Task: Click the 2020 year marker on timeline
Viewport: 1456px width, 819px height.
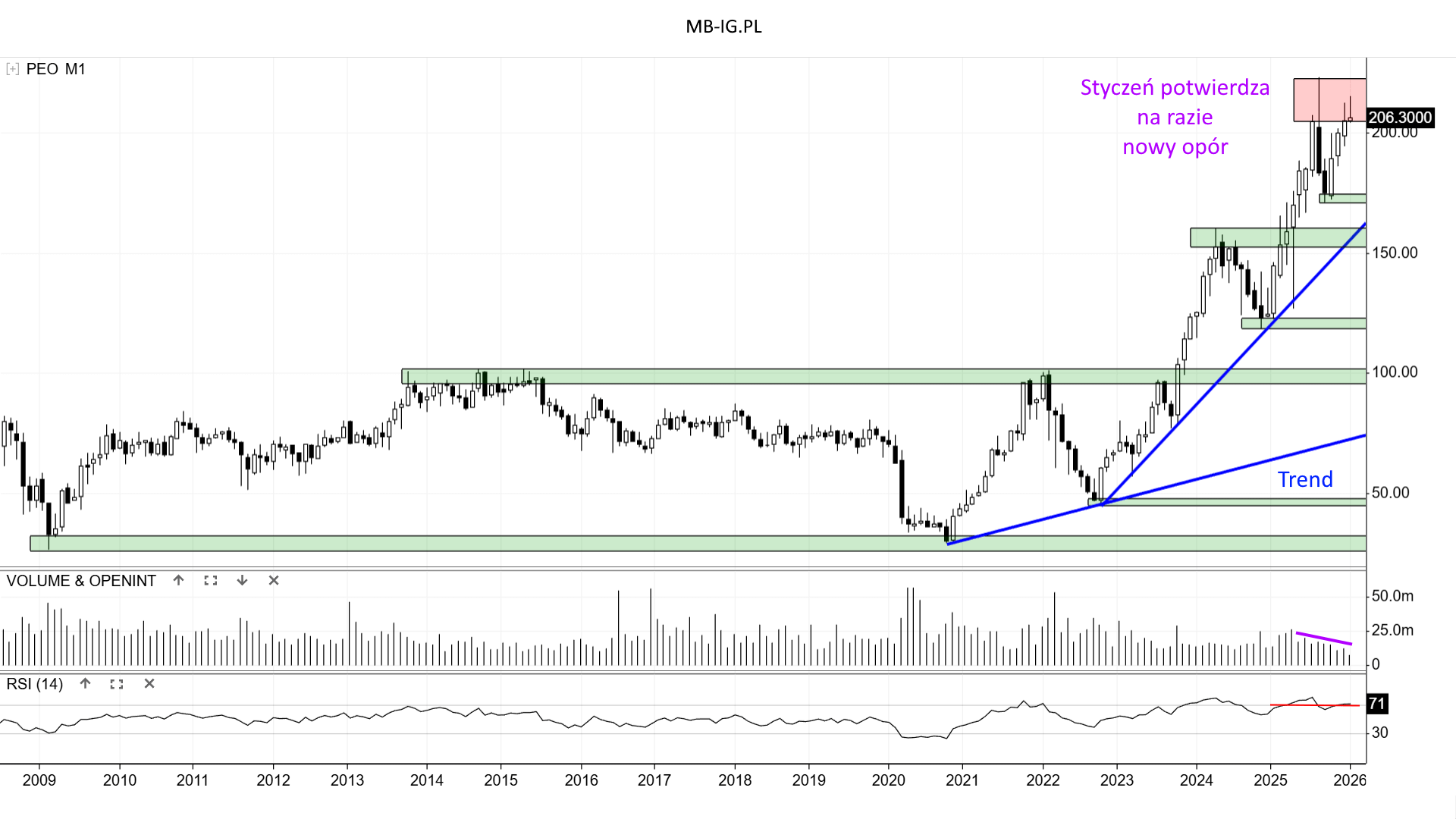Action: tap(888, 780)
